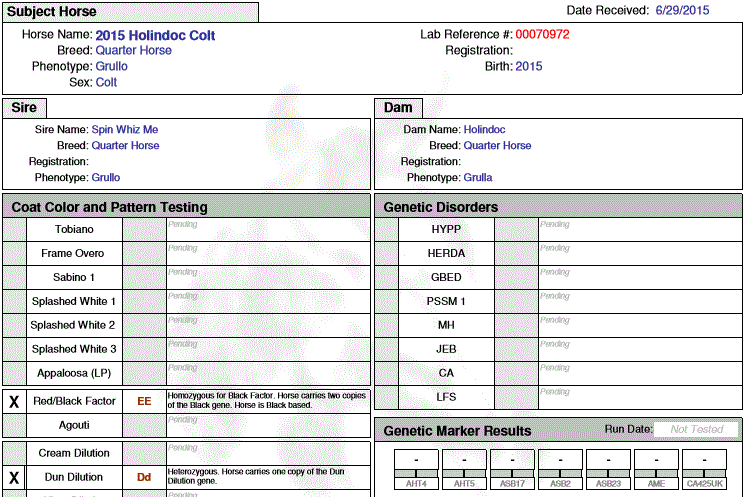Click the AHT5 marker box
The height and width of the screenshot is (497, 746).
click(464, 470)
